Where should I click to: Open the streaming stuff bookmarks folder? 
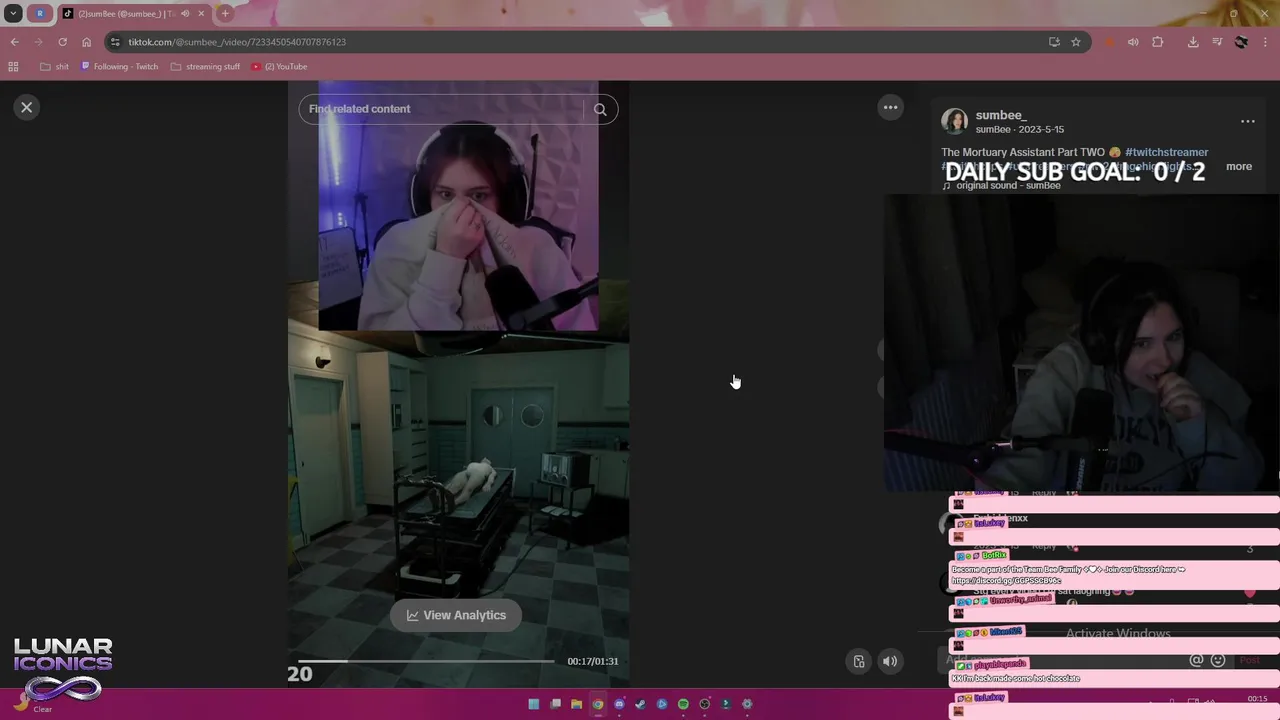pyautogui.click(x=206, y=67)
